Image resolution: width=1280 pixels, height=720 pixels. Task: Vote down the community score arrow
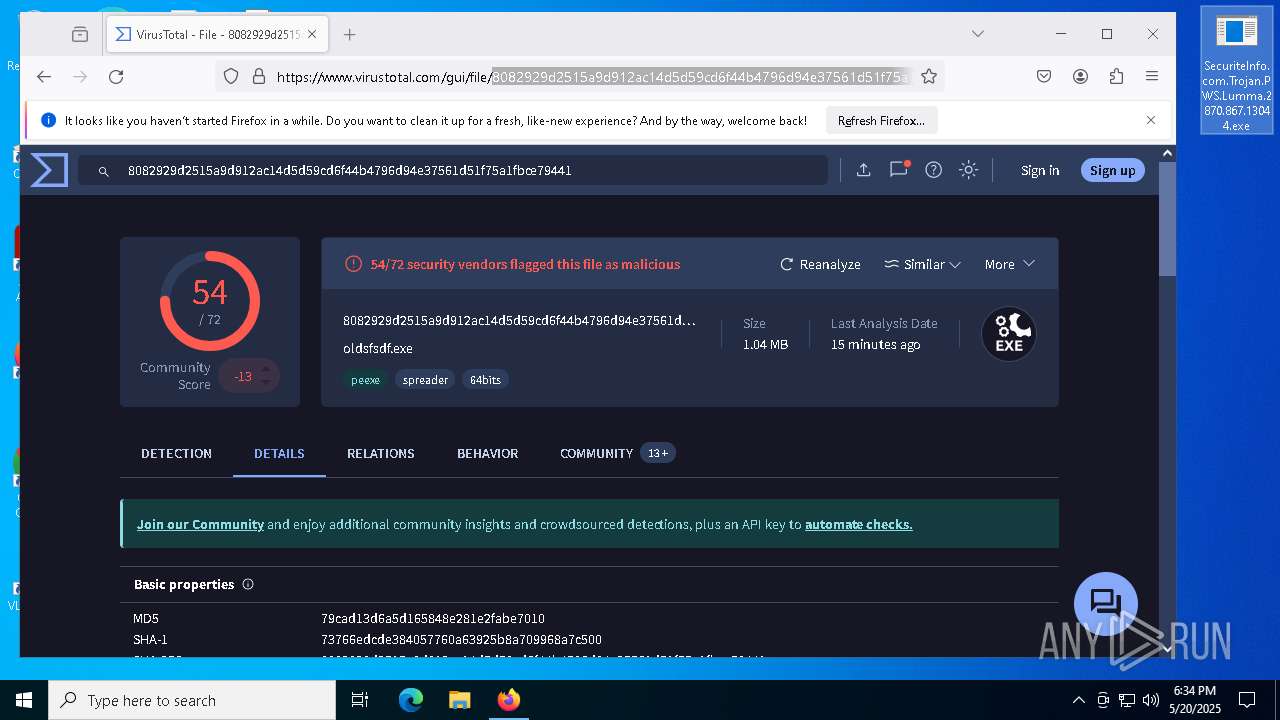266,383
